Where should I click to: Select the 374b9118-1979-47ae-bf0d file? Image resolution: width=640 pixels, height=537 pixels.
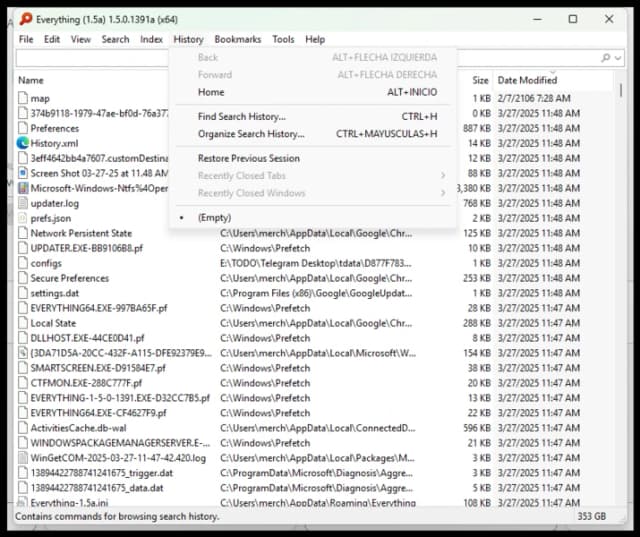tap(99, 113)
